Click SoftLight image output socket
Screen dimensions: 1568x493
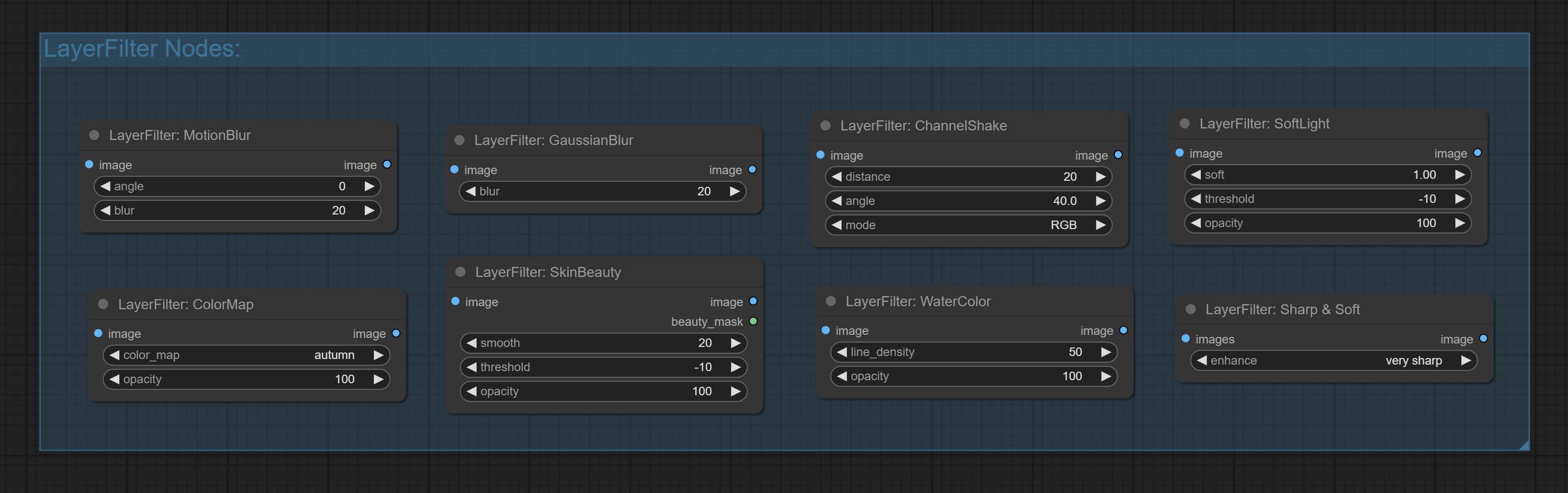click(x=1477, y=153)
